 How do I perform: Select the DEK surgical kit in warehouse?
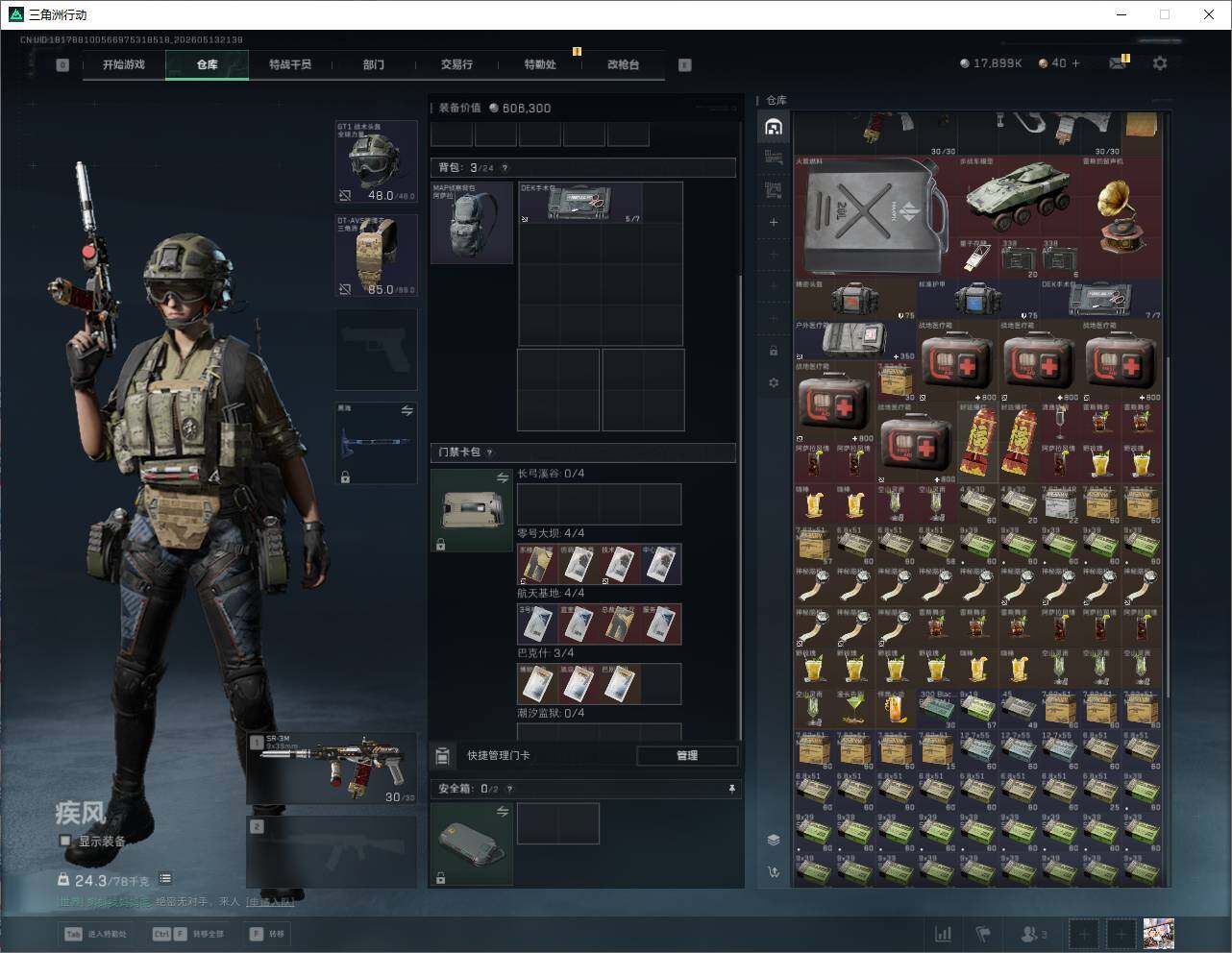tap(1101, 300)
